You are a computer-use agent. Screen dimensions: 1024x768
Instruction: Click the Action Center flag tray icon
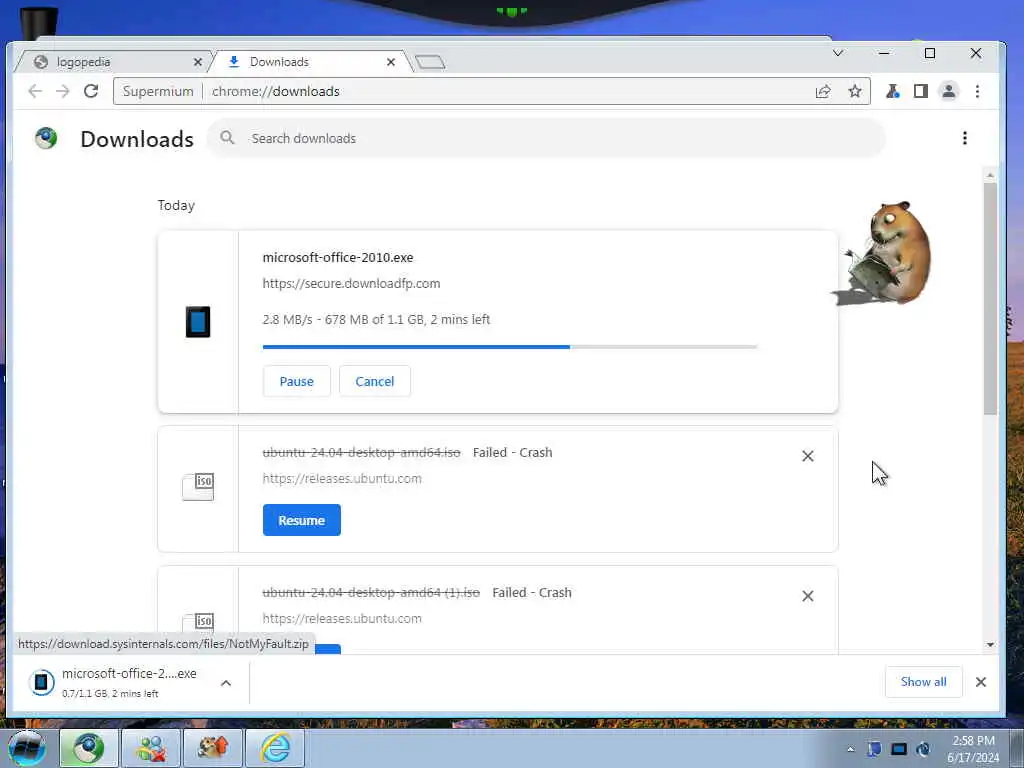click(874, 749)
